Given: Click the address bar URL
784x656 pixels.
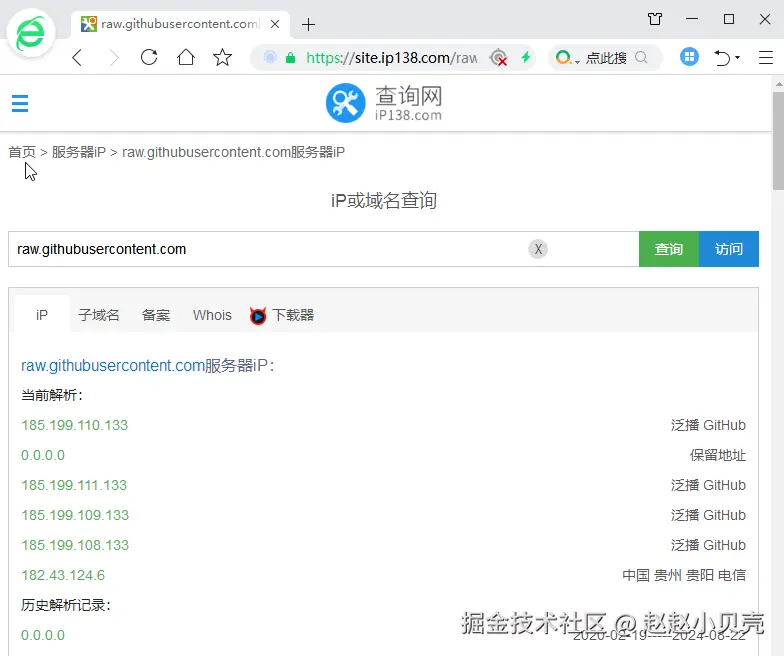Looking at the screenshot, I should [392, 58].
